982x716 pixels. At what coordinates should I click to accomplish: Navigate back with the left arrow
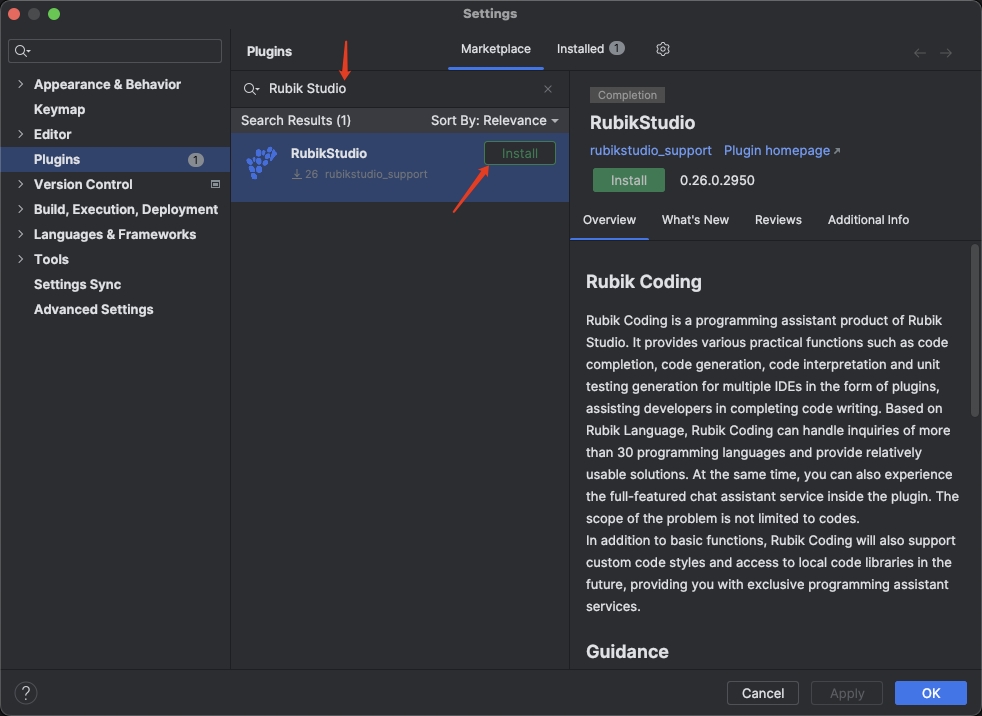click(x=919, y=53)
